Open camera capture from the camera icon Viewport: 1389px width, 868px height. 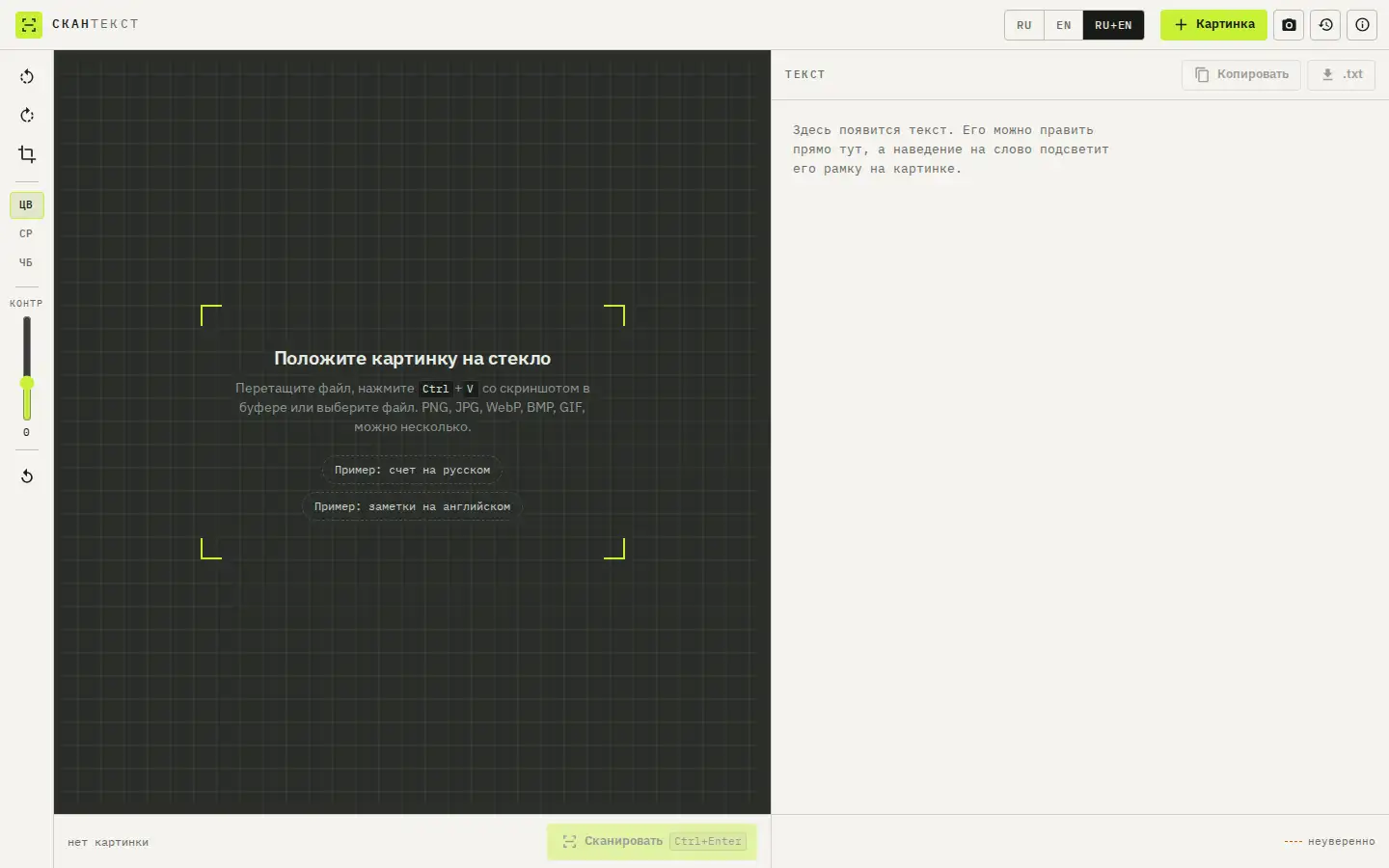coord(1289,25)
